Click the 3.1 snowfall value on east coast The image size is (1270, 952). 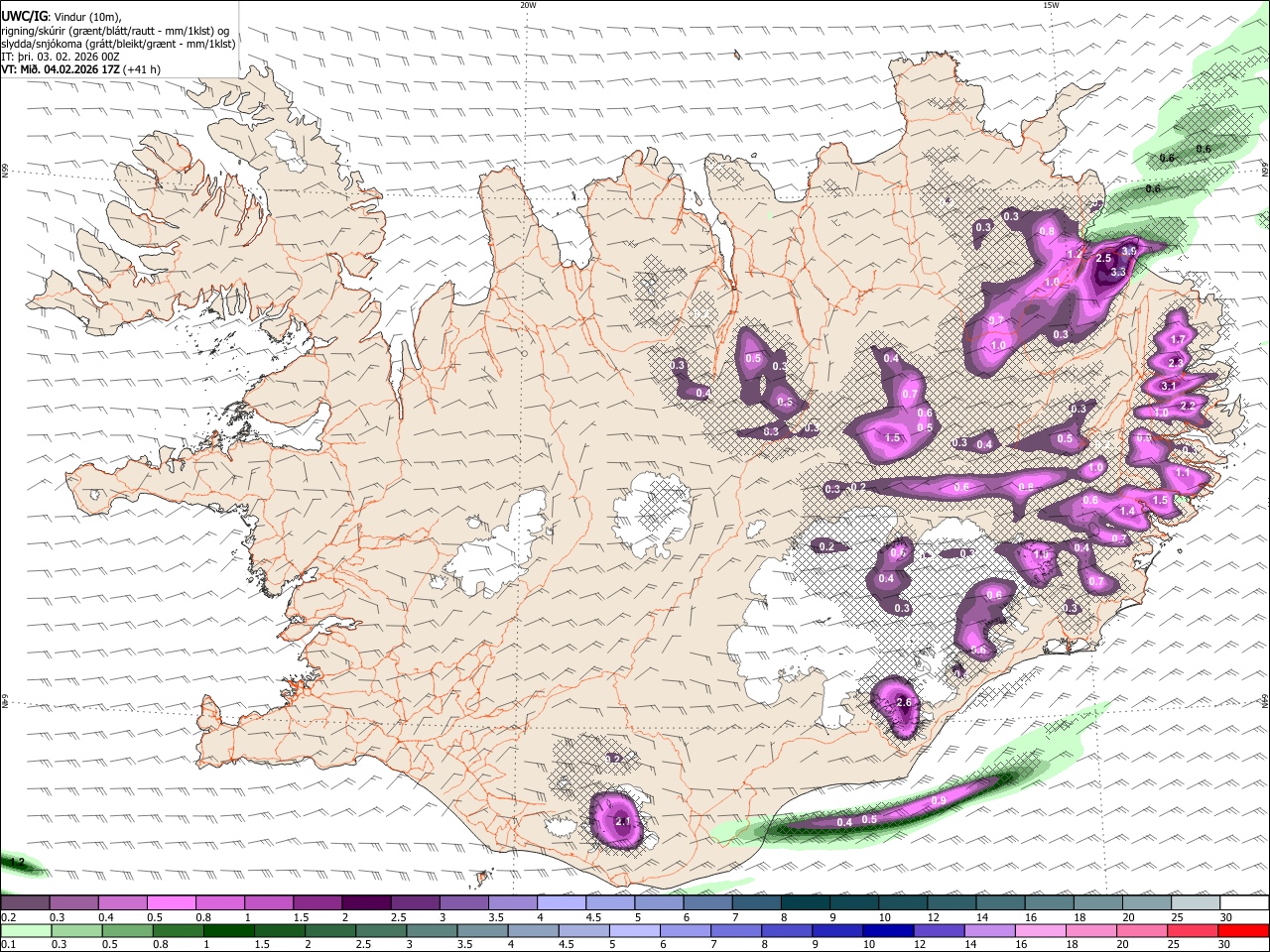1168,386
